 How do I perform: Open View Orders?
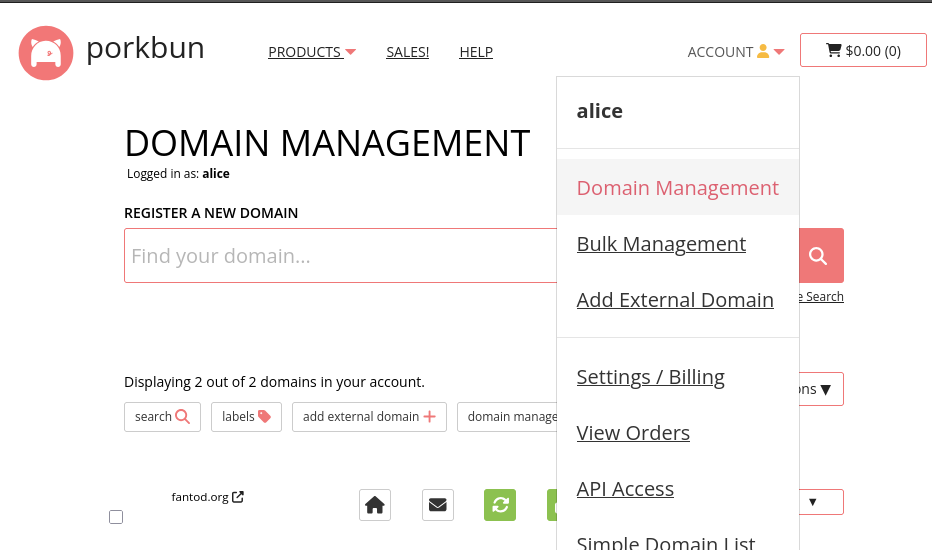pos(633,433)
